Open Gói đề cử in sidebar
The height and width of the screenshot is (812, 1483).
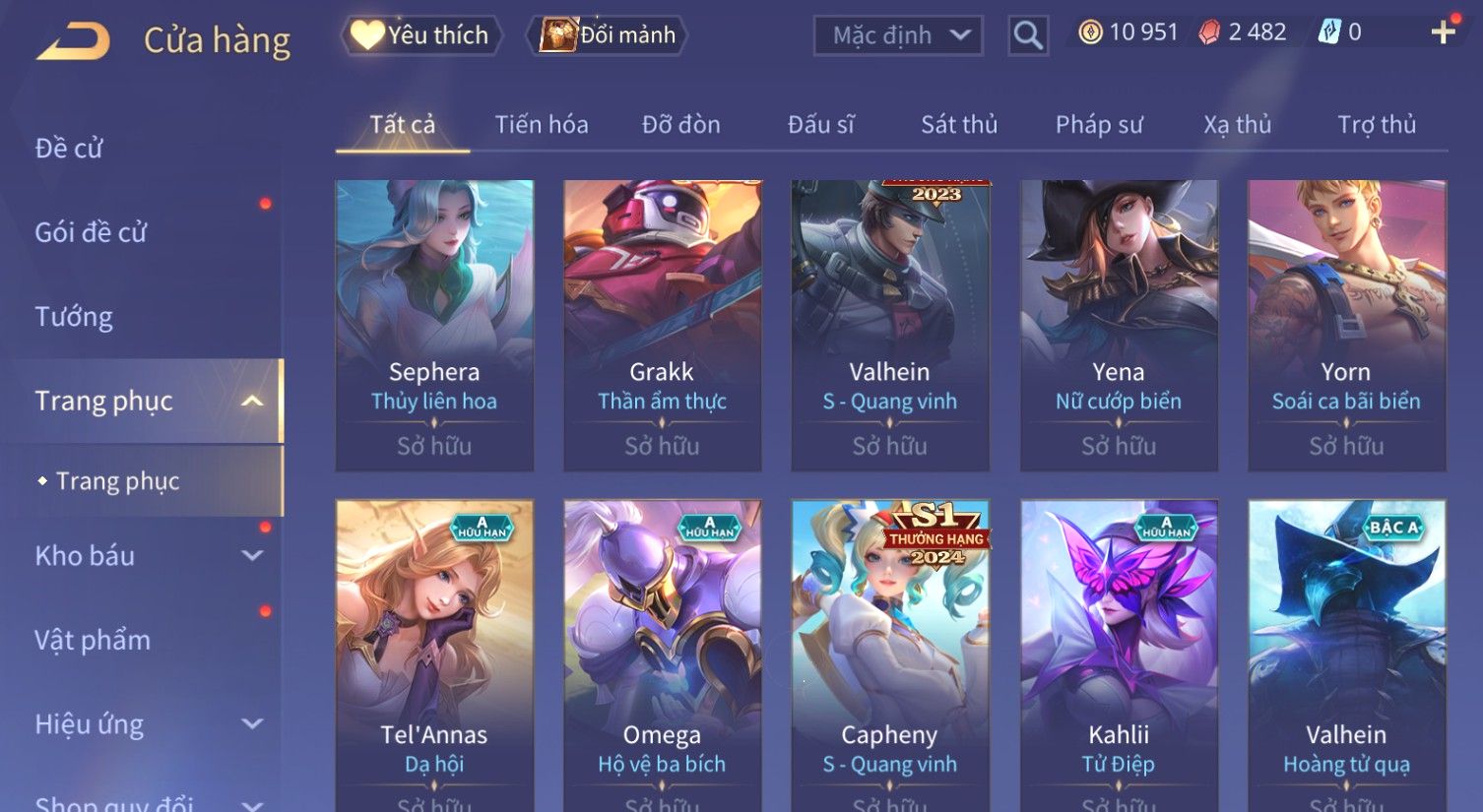(91, 232)
